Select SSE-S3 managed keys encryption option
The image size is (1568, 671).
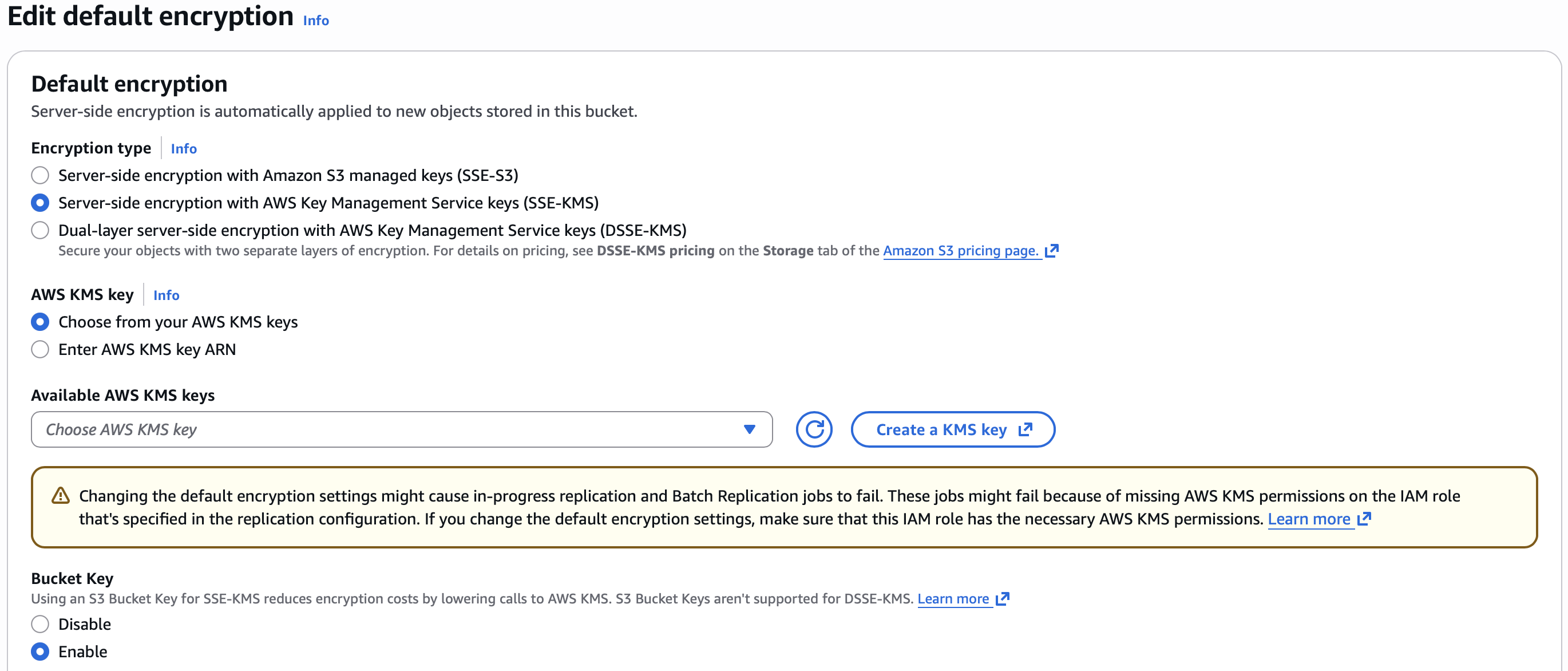click(x=40, y=176)
